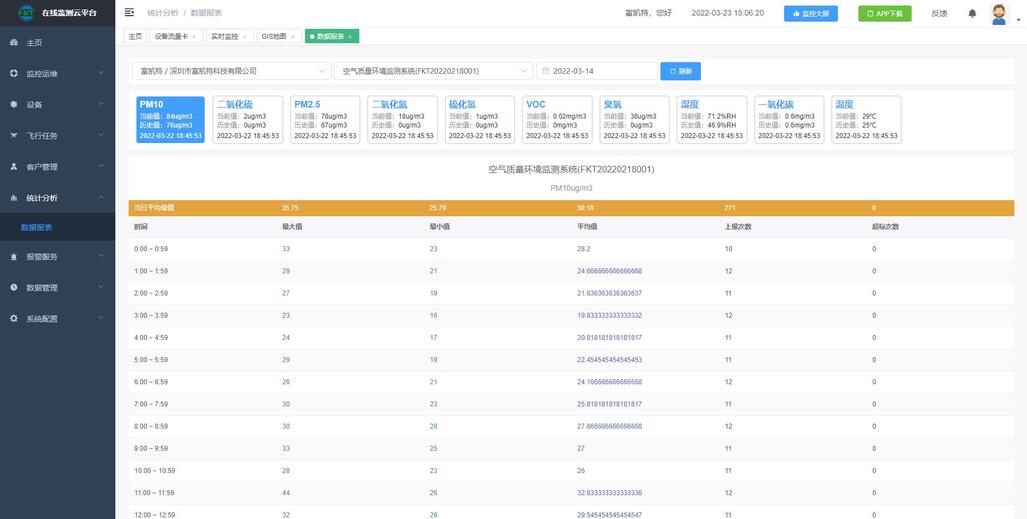
Task: Select the VOC metric card
Action: [x=557, y=120]
